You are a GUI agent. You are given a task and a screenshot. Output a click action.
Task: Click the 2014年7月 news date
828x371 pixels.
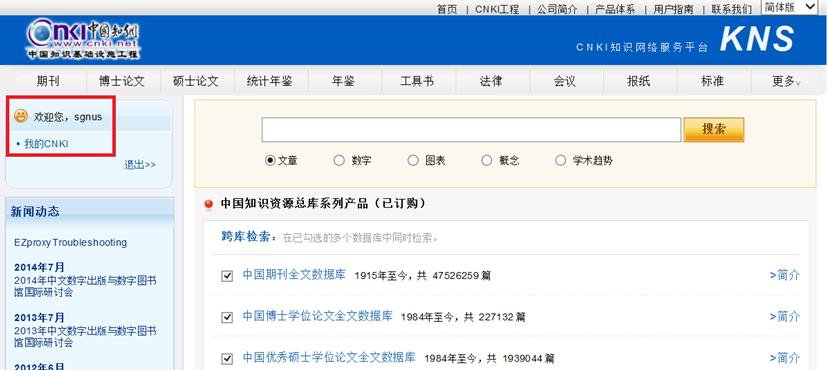pos(39,267)
